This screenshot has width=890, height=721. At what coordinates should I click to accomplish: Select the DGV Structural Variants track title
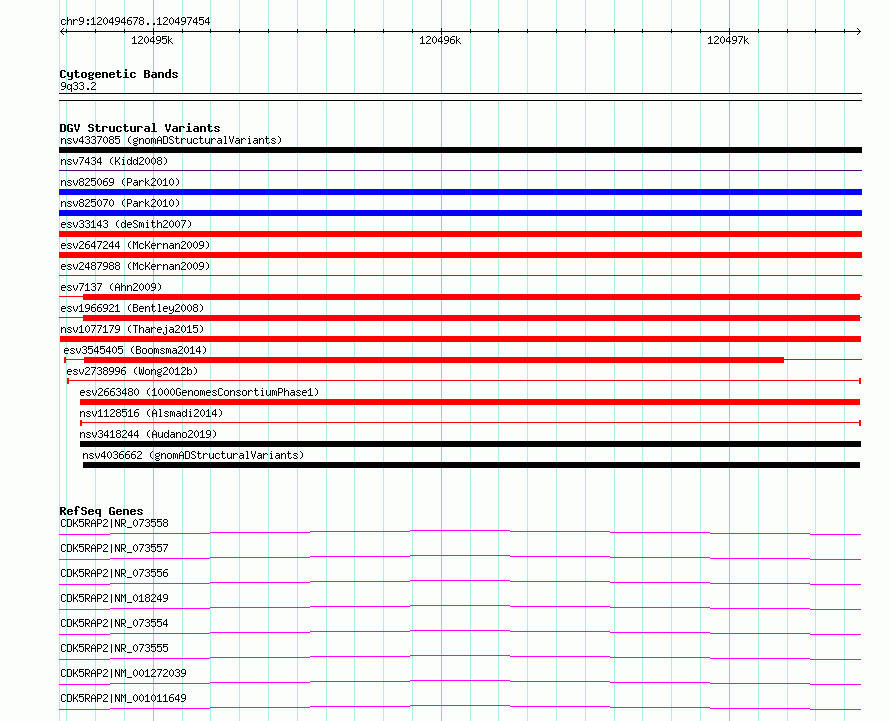(x=140, y=128)
